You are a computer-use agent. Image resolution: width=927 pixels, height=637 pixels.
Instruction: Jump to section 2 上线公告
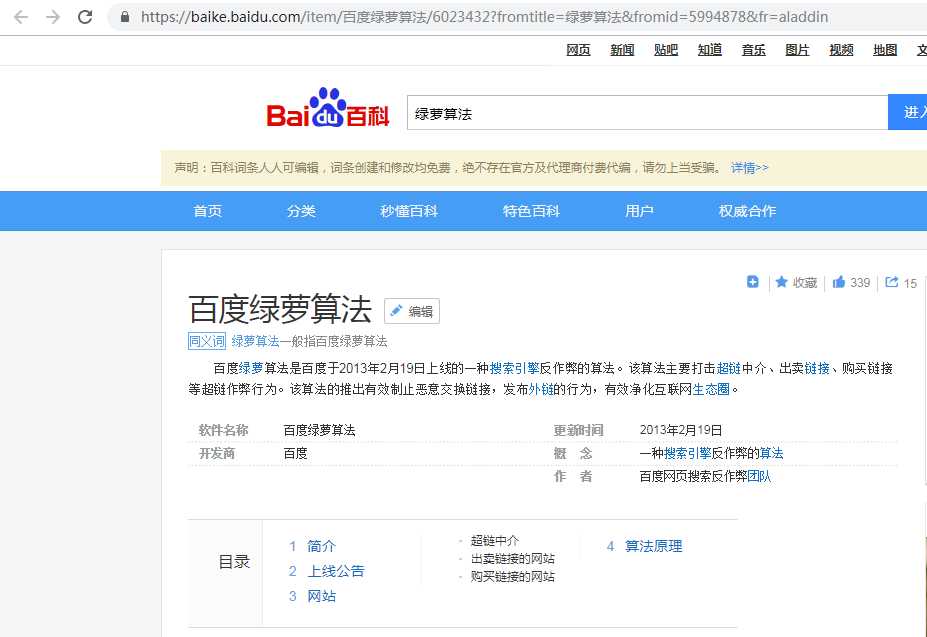[x=336, y=571]
